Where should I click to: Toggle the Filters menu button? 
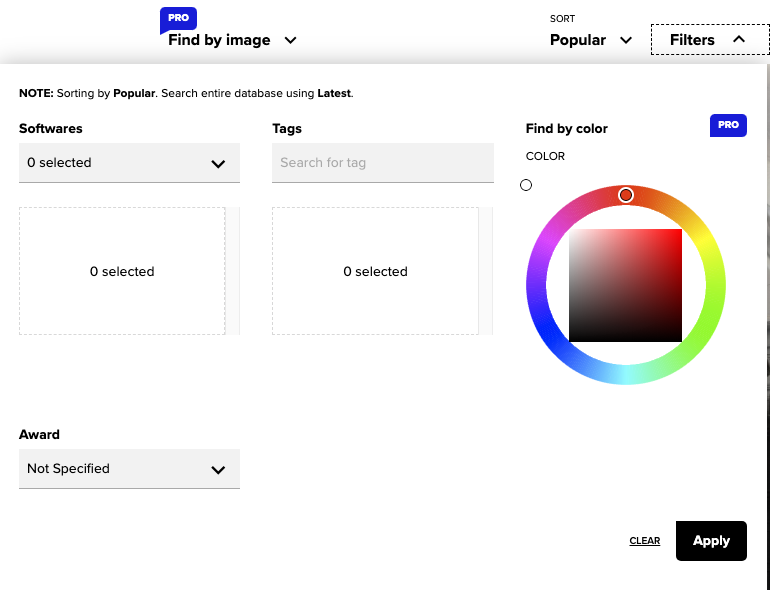(x=708, y=40)
